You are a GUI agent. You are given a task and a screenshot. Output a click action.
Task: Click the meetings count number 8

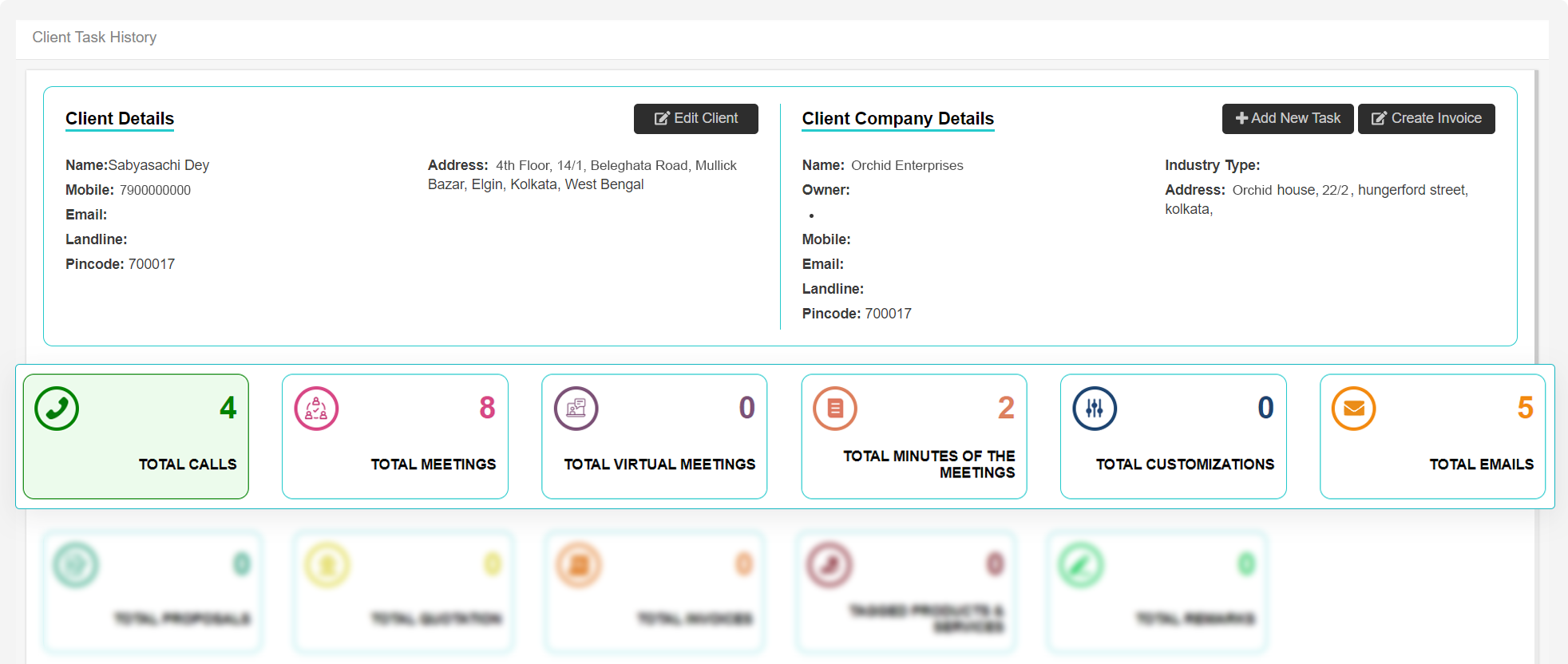[487, 408]
